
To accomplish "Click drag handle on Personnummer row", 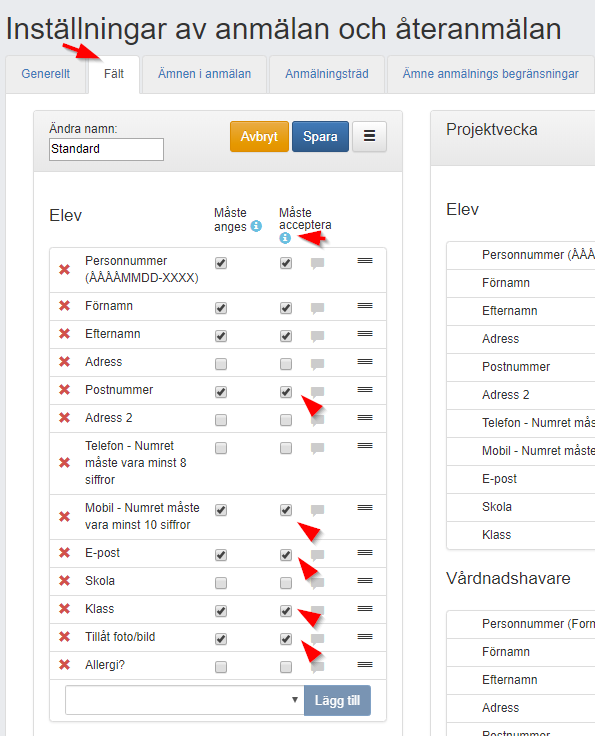I will pyautogui.click(x=365, y=261).
